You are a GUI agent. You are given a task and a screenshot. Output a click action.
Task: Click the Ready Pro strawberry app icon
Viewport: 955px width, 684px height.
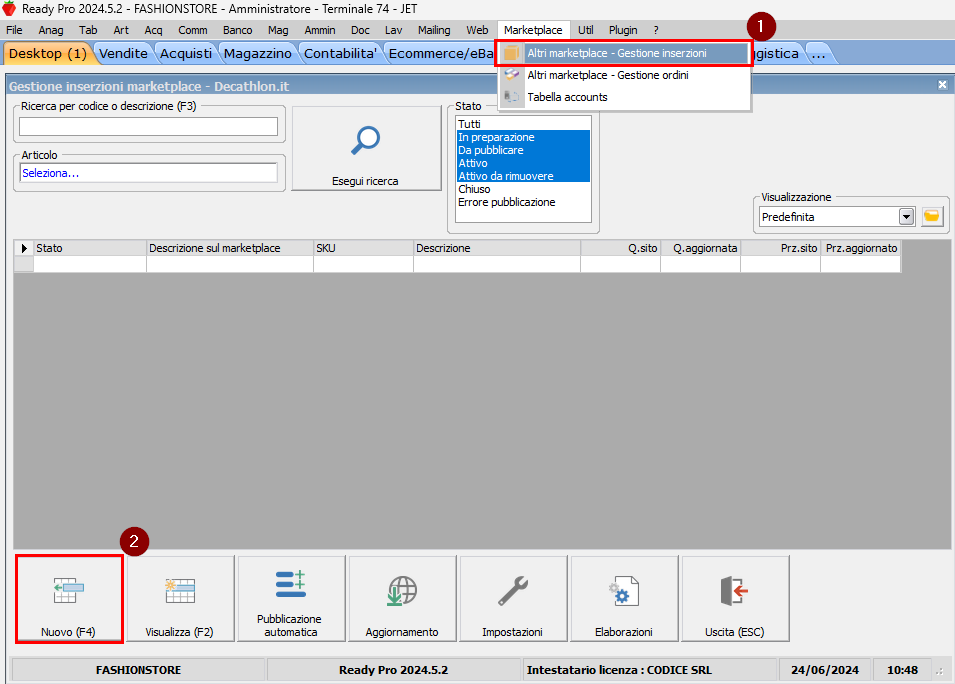tap(9, 9)
